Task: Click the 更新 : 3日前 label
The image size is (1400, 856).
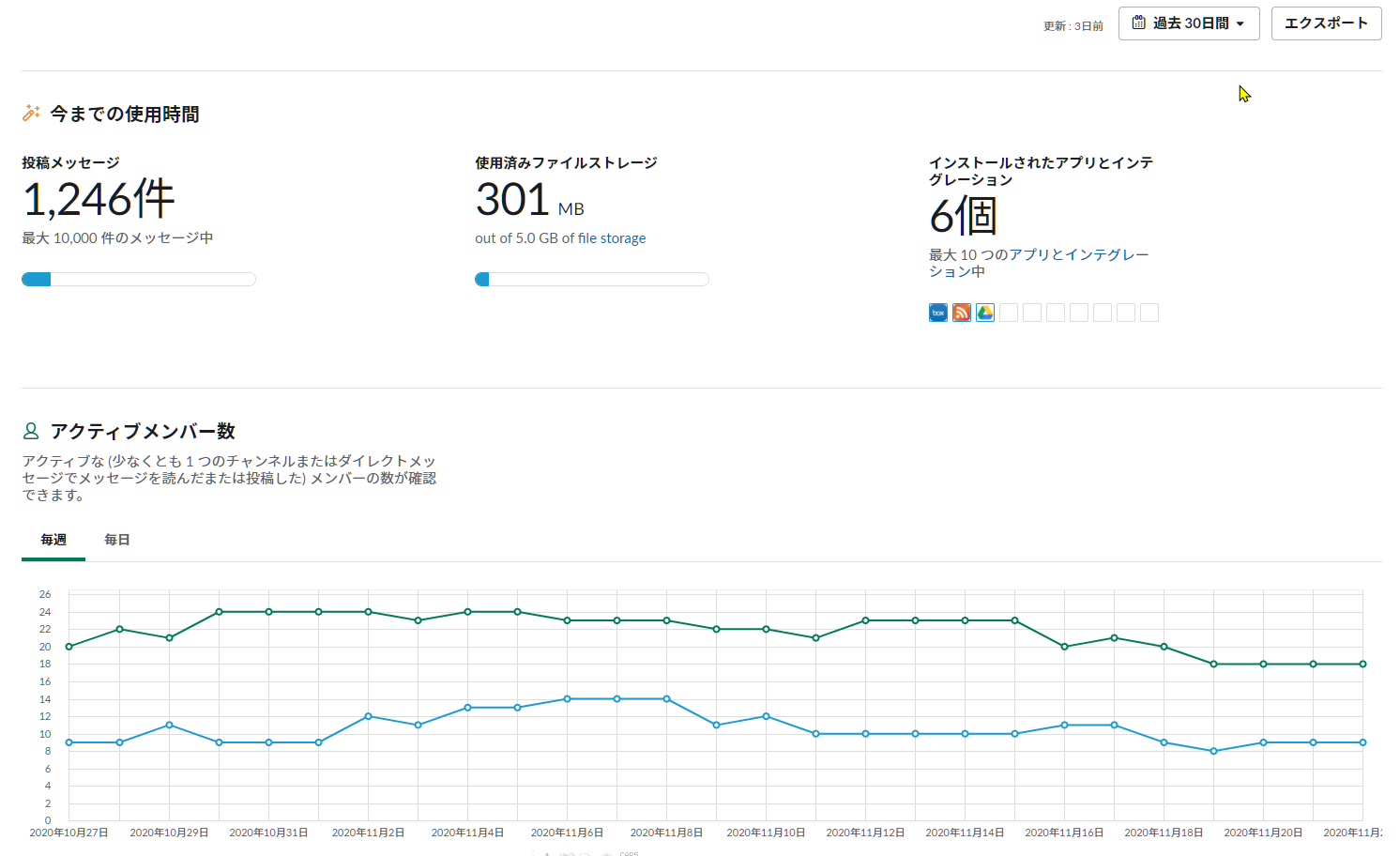Action: point(1073,26)
